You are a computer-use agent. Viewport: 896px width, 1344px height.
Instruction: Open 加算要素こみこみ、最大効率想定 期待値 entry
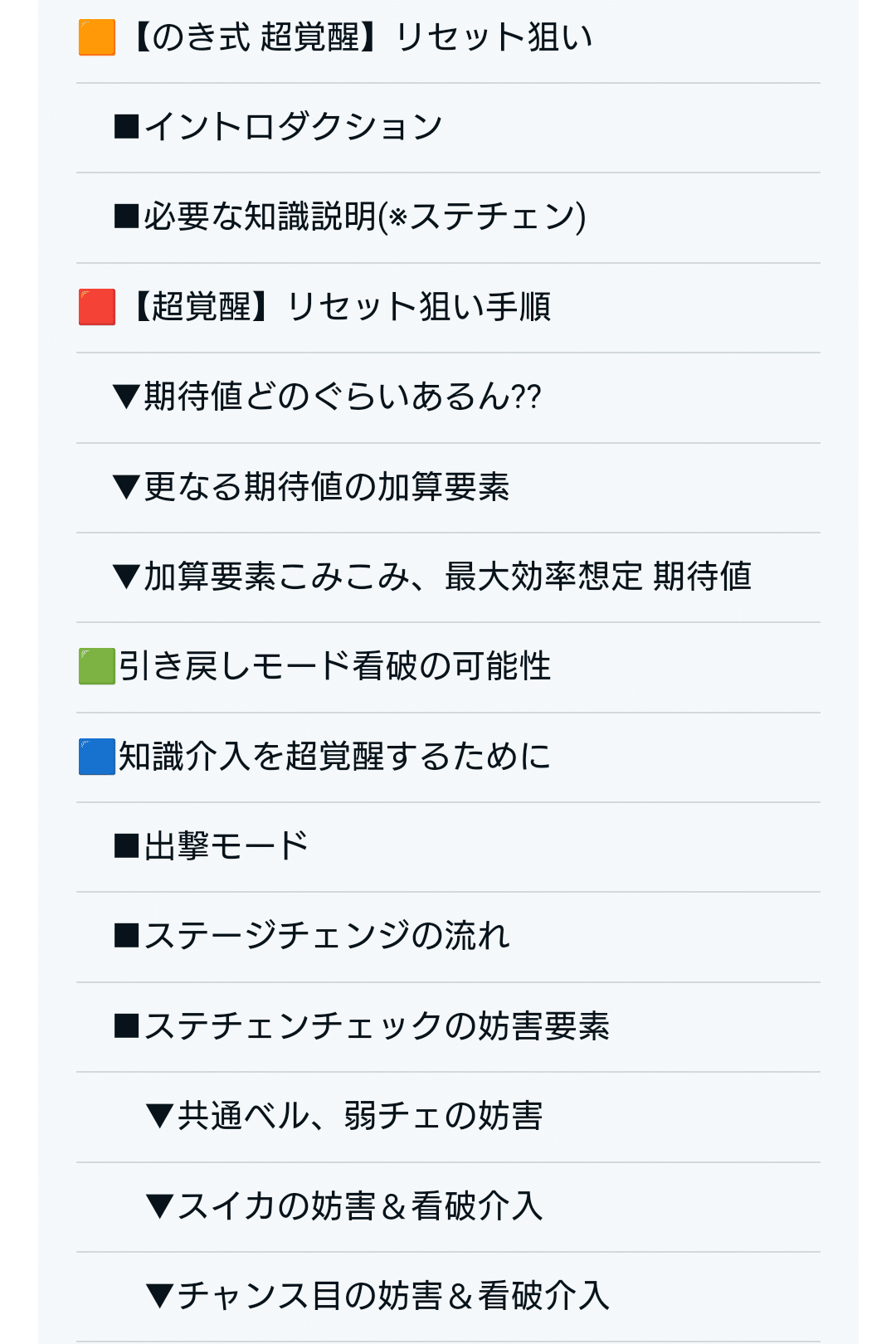point(448,577)
